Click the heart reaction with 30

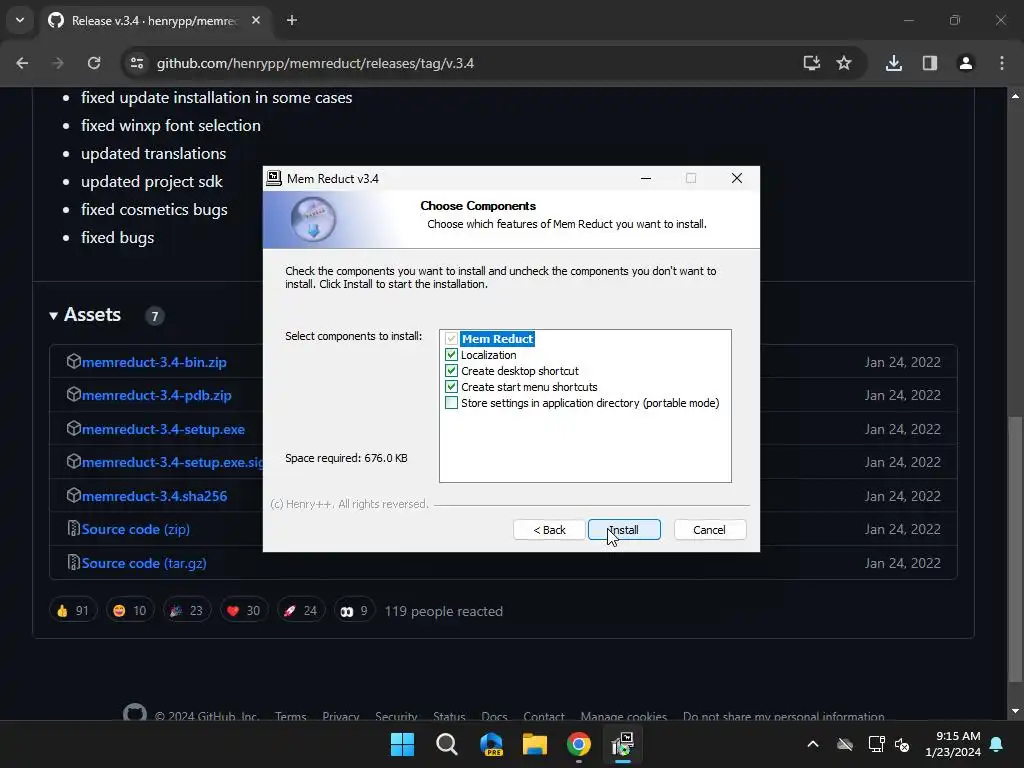point(243,611)
